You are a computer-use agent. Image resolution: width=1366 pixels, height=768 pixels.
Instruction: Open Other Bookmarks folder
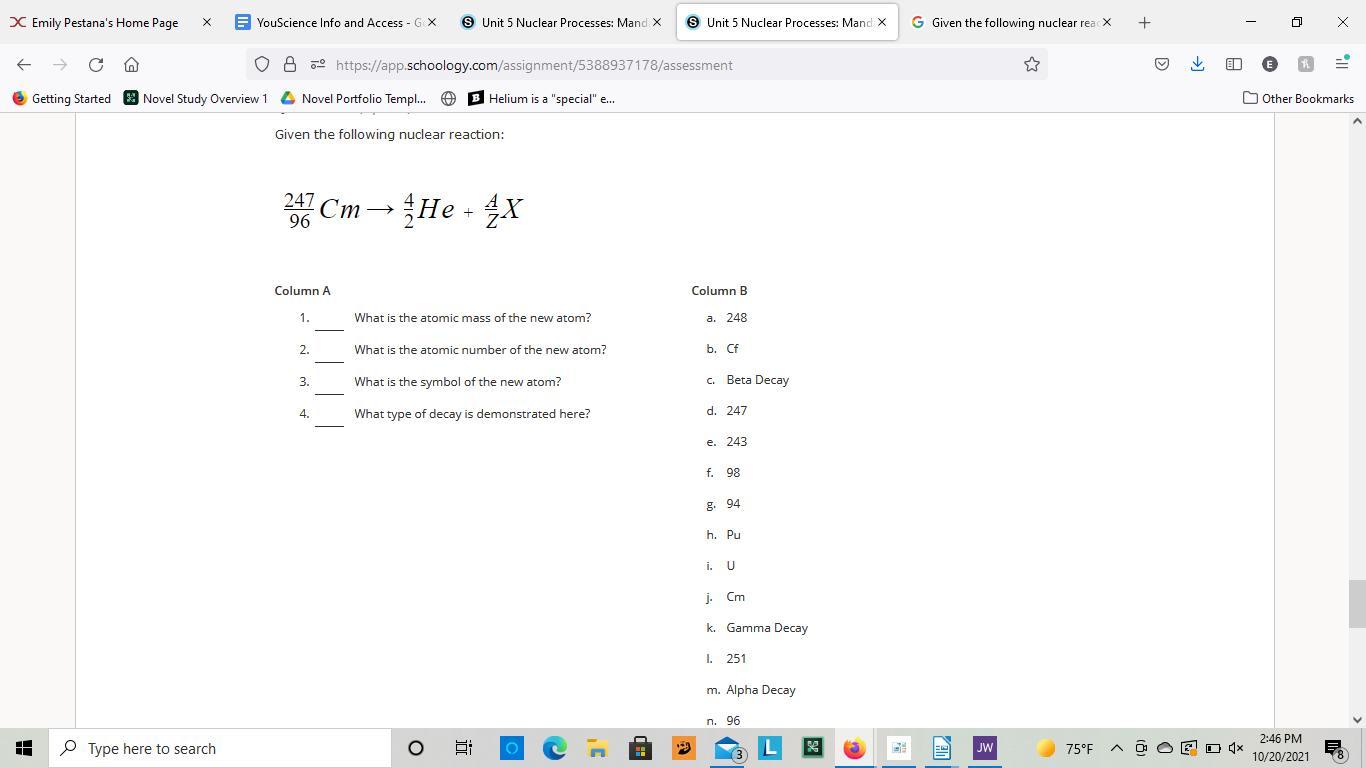pyautogui.click(x=1298, y=98)
